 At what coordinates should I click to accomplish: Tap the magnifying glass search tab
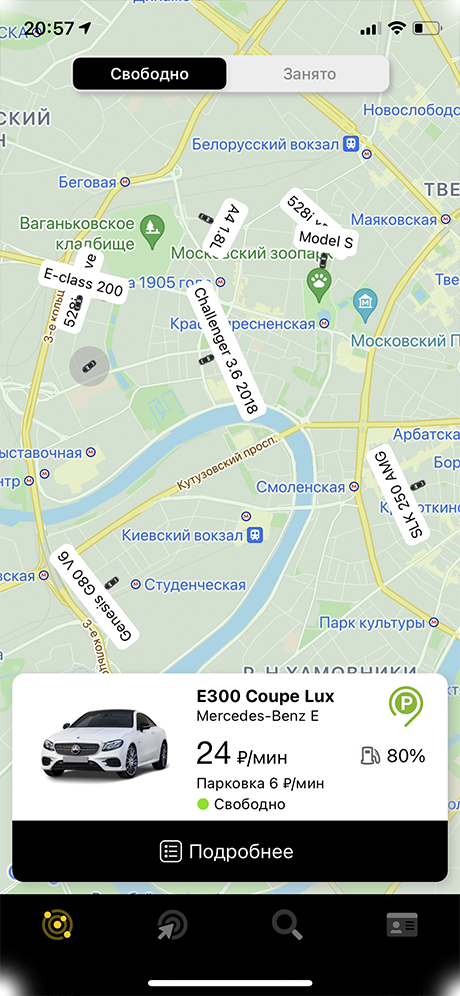tap(287, 925)
